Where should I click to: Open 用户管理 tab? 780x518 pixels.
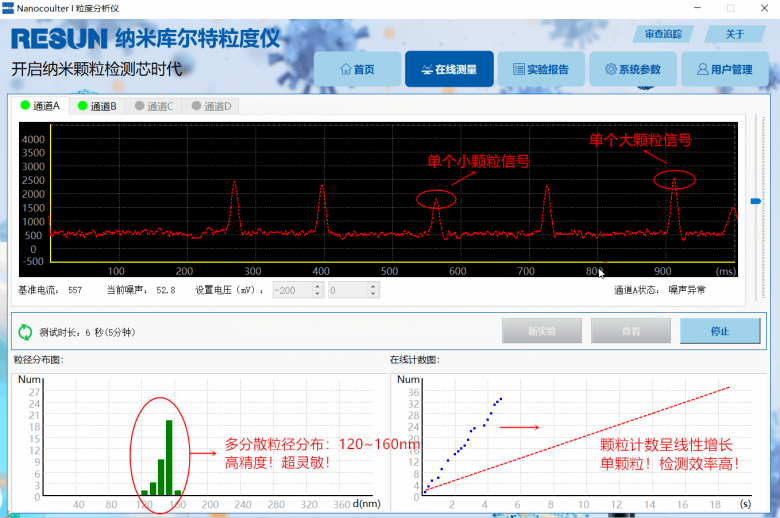tap(725, 69)
